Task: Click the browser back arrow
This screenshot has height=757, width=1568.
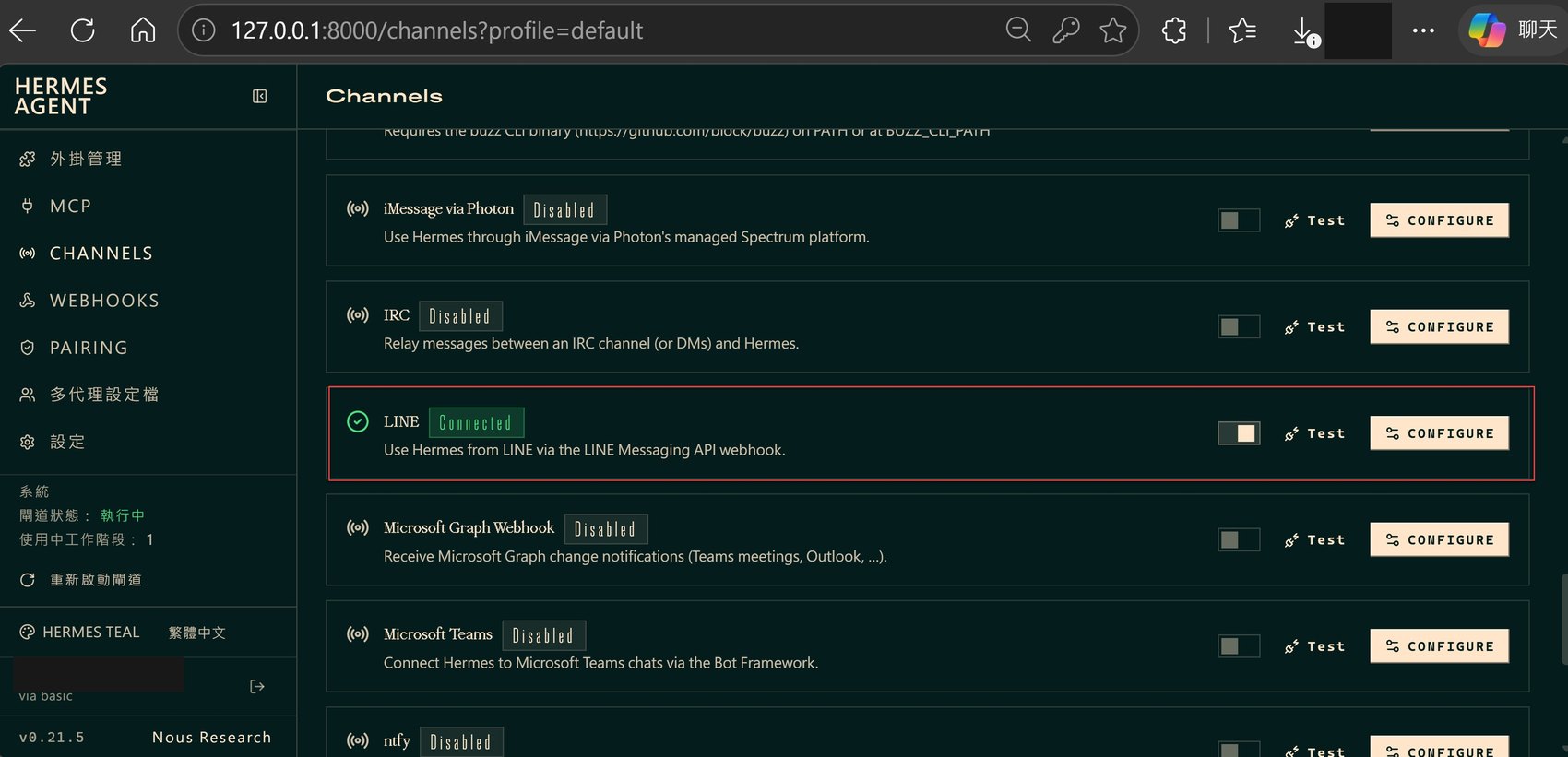Action: tap(22, 30)
